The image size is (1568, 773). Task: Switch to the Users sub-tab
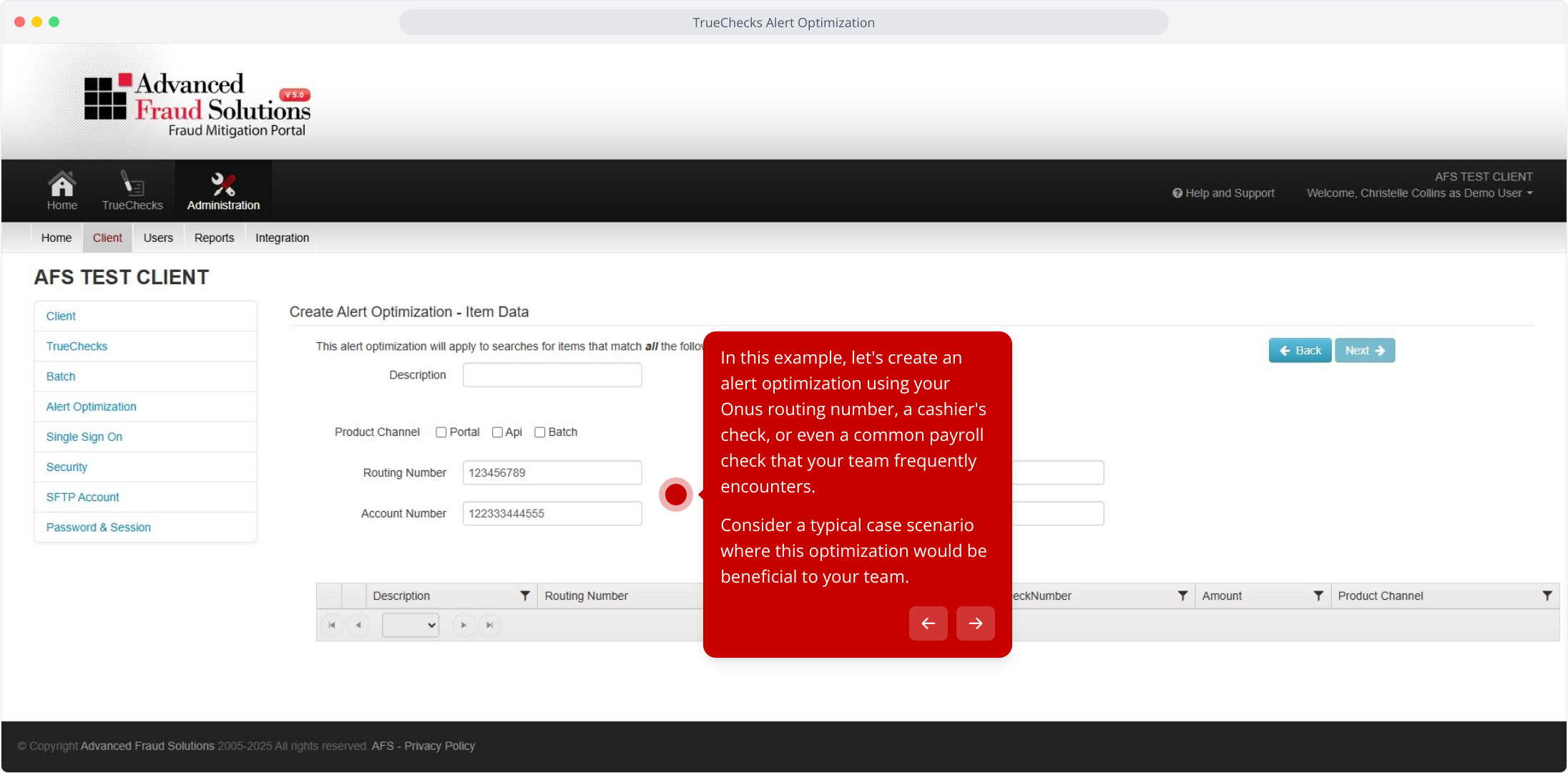tap(158, 238)
